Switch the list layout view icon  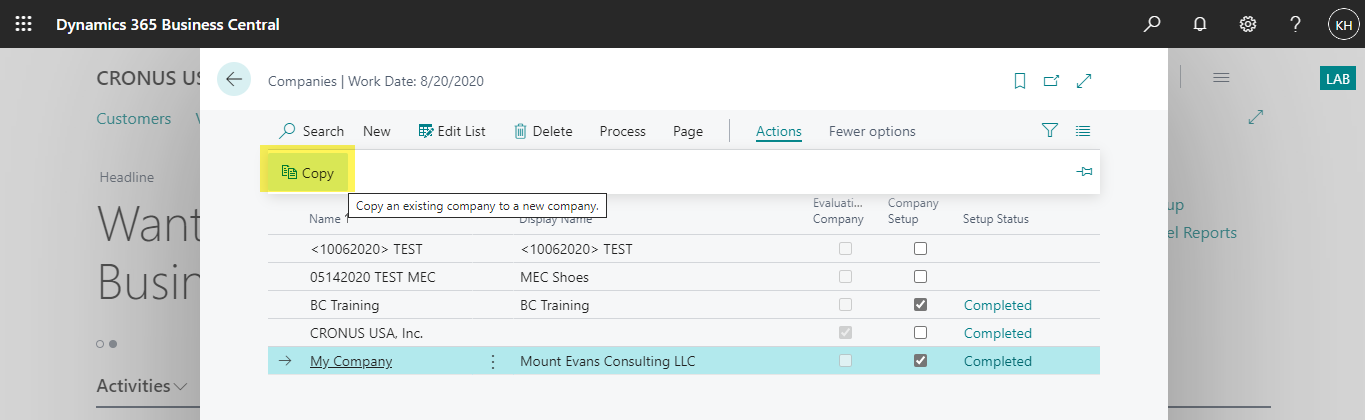1083,130
